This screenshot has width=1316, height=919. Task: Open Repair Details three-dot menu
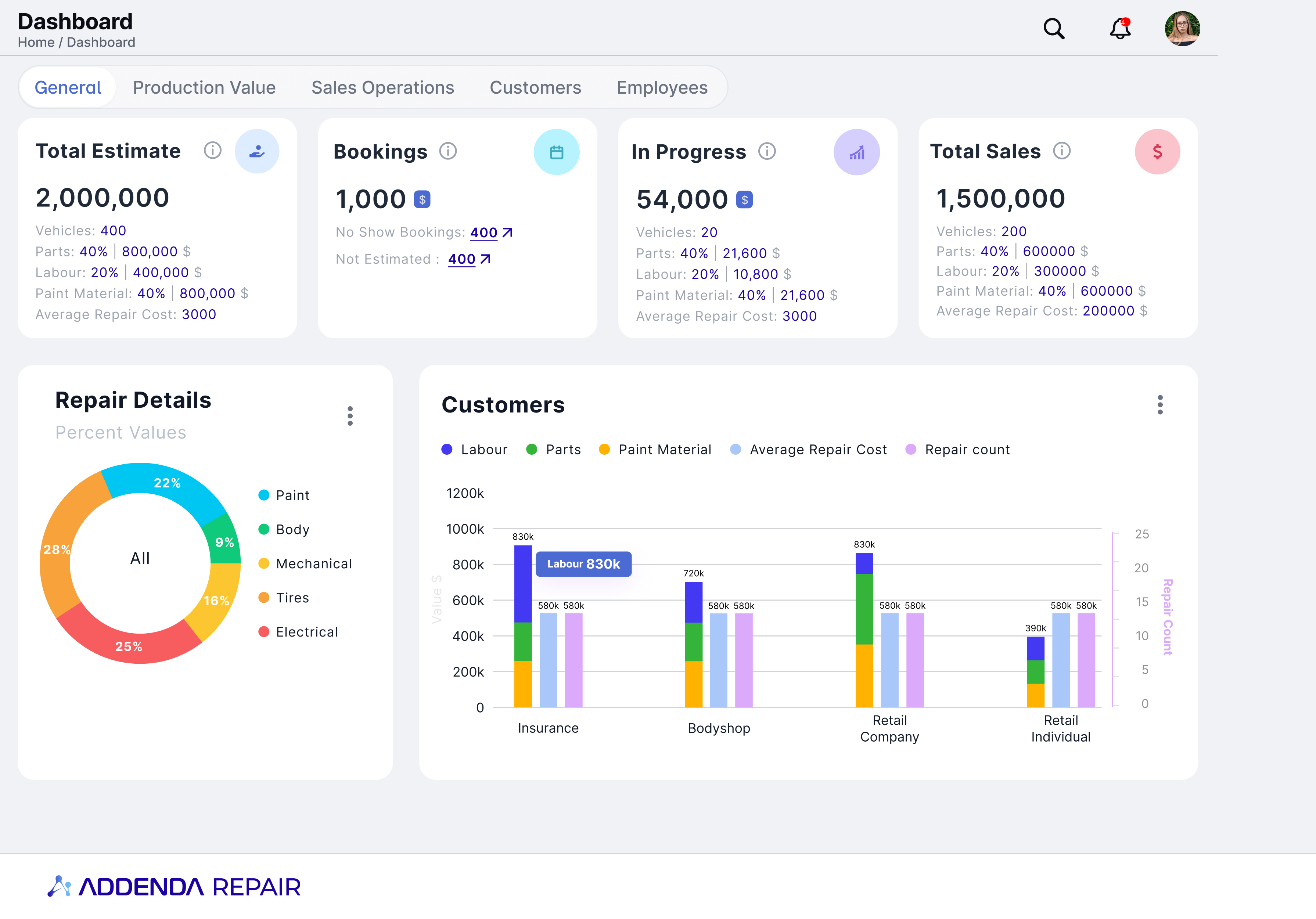tap(350, 416)
